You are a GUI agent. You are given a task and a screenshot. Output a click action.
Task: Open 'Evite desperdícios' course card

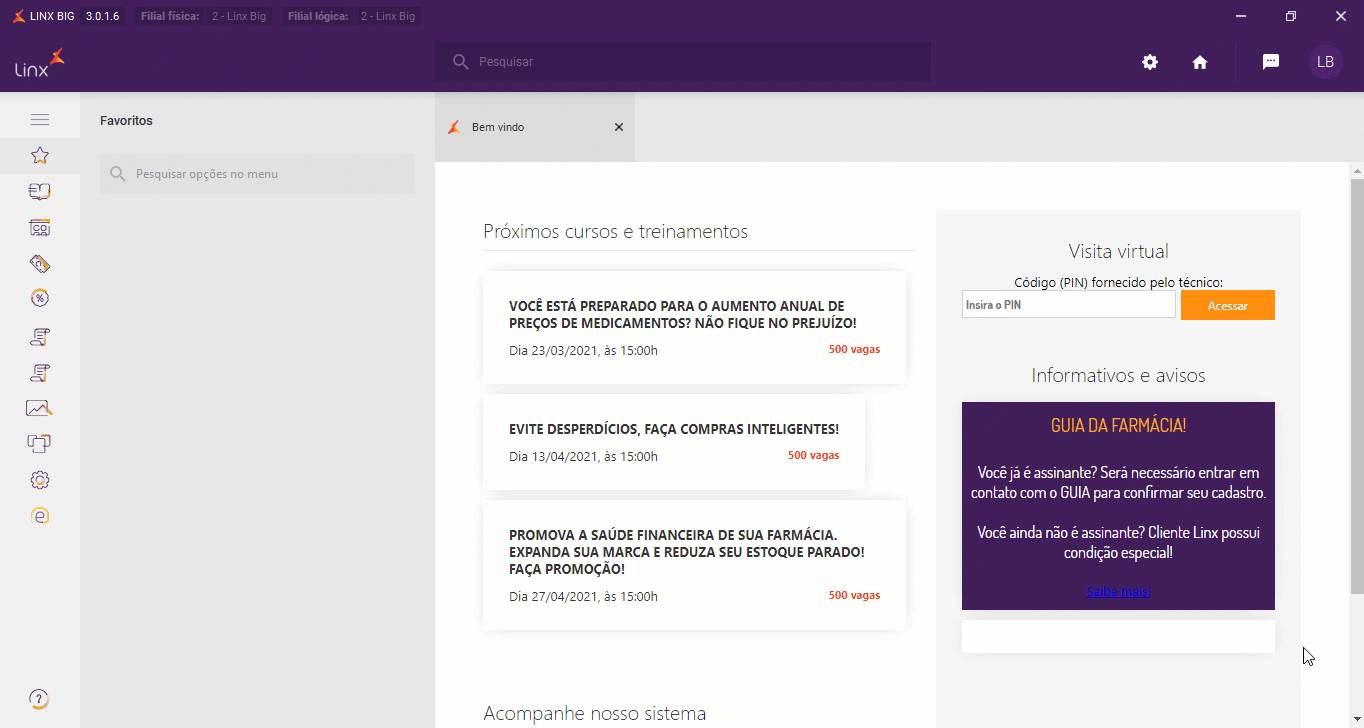[x=674, y=442]
